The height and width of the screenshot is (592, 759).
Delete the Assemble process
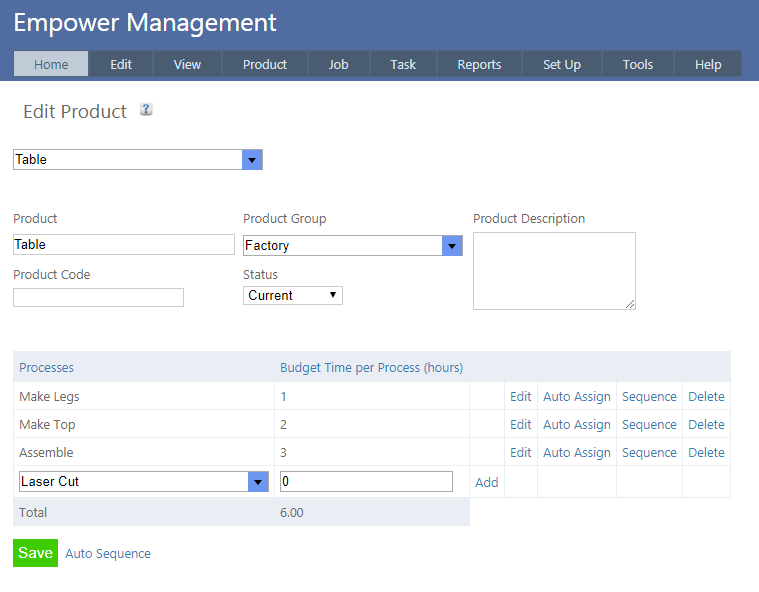(706, 453)
